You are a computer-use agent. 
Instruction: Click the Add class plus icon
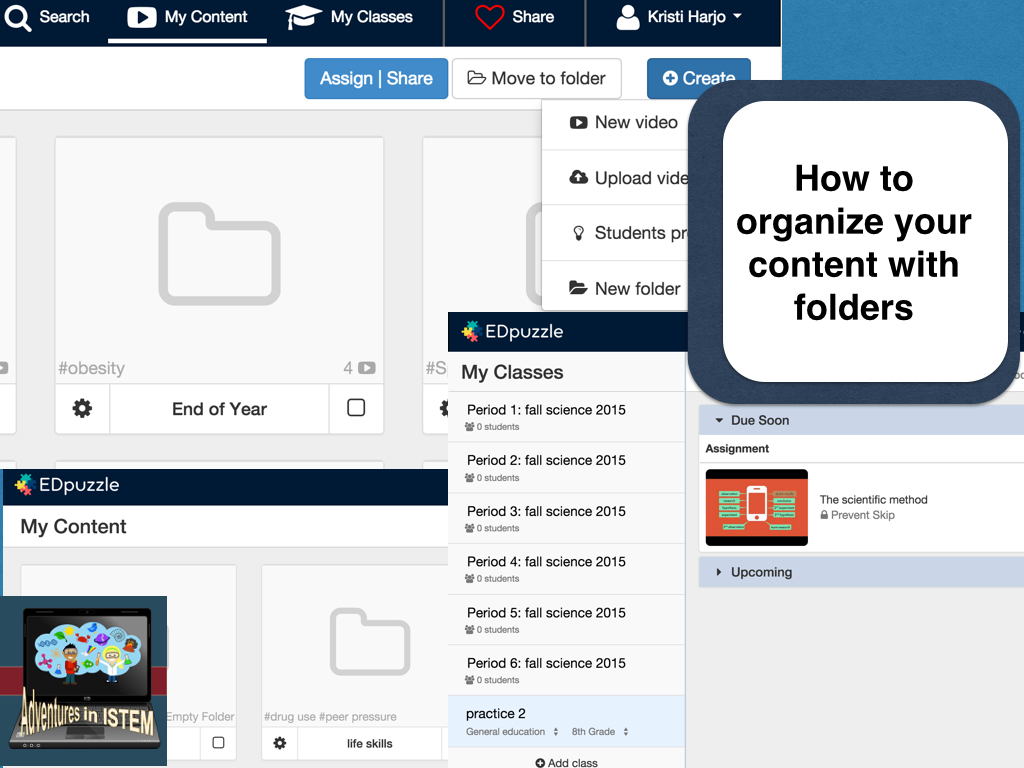(540, 763)
